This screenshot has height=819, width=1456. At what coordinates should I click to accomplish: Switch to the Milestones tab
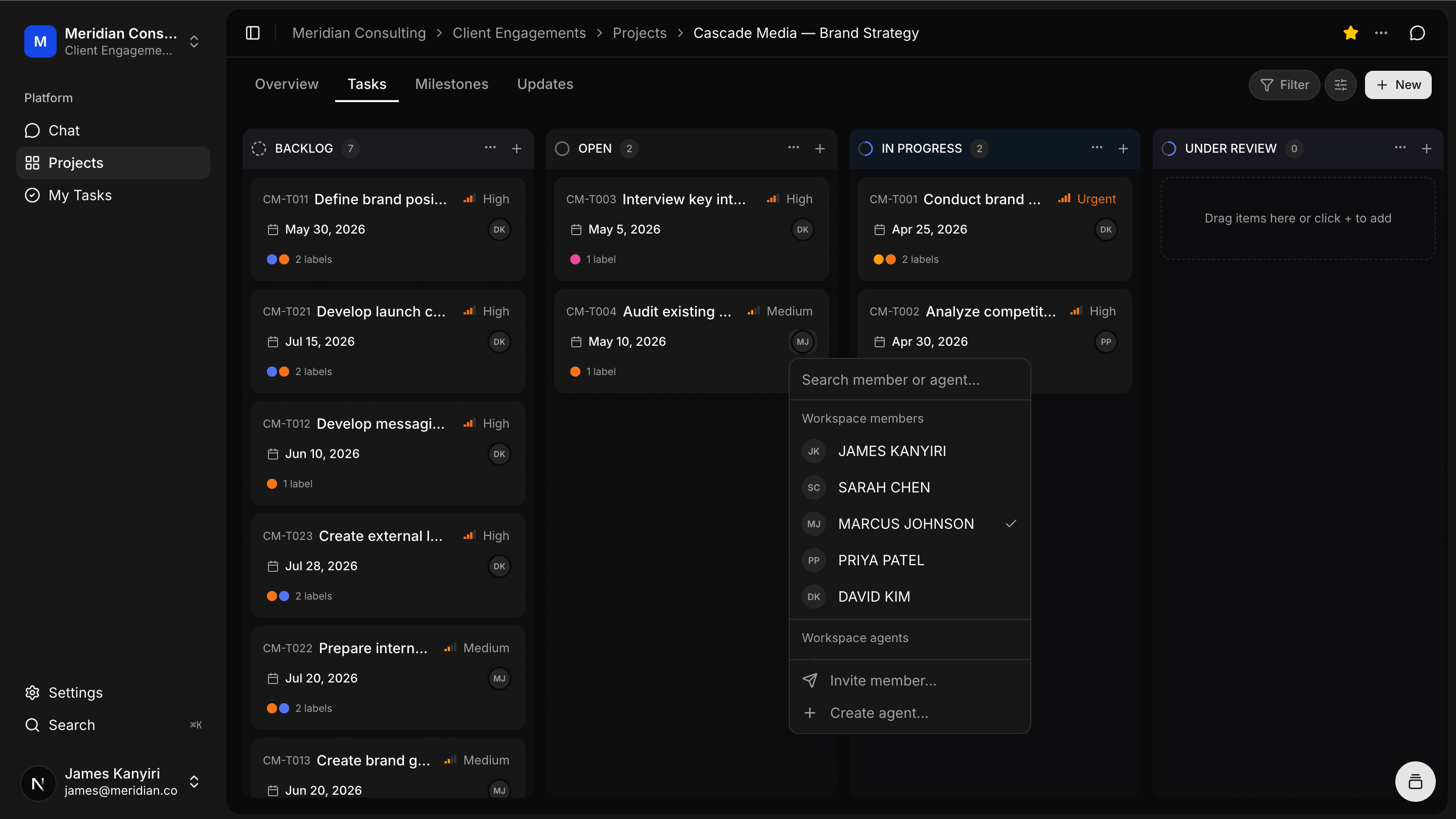[x=451, y=83]
